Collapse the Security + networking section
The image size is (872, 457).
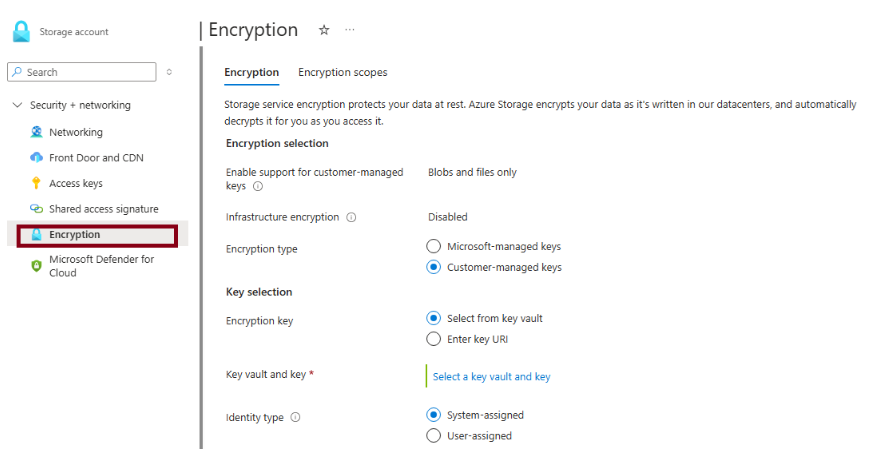pyautogui.click(x=17, y=105)
